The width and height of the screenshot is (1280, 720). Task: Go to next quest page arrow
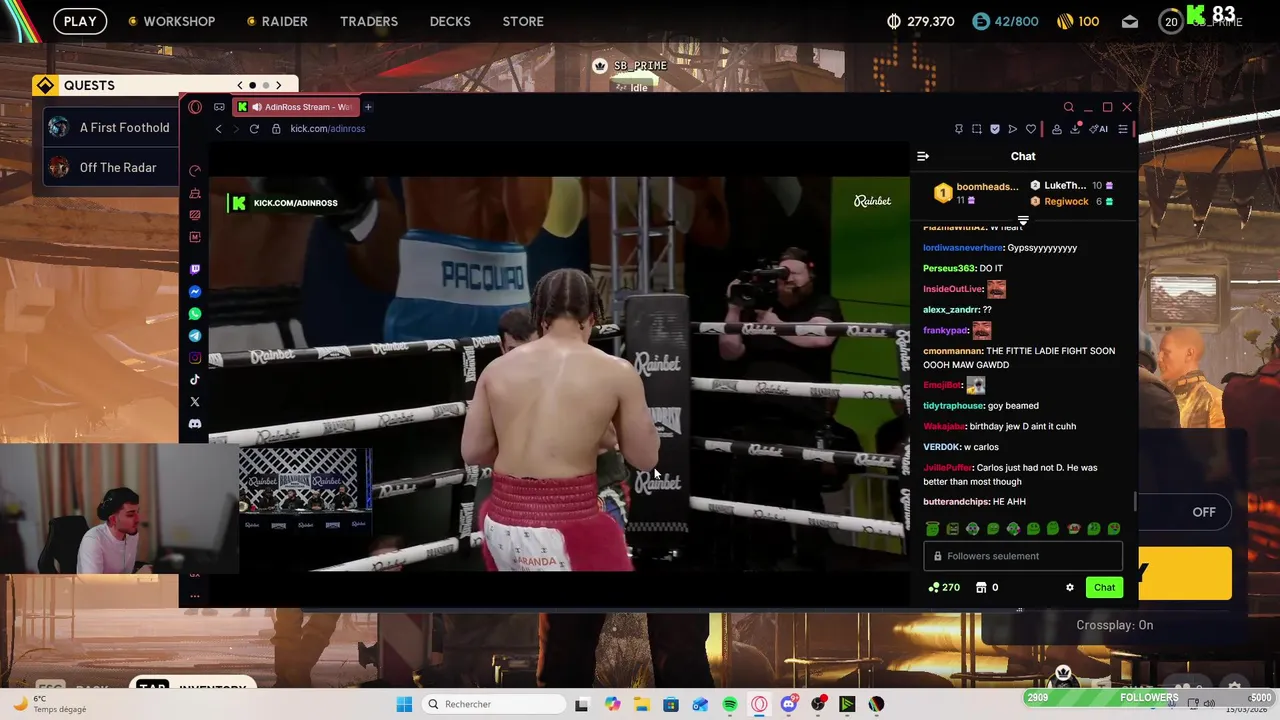click(x=279, y=85)
